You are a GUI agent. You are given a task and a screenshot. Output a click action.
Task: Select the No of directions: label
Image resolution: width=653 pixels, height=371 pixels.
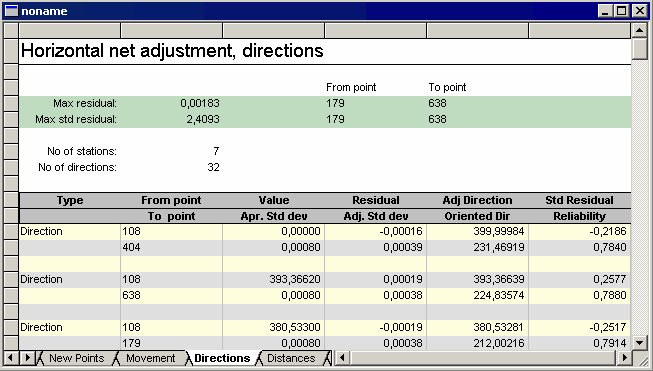pos(77,167)
